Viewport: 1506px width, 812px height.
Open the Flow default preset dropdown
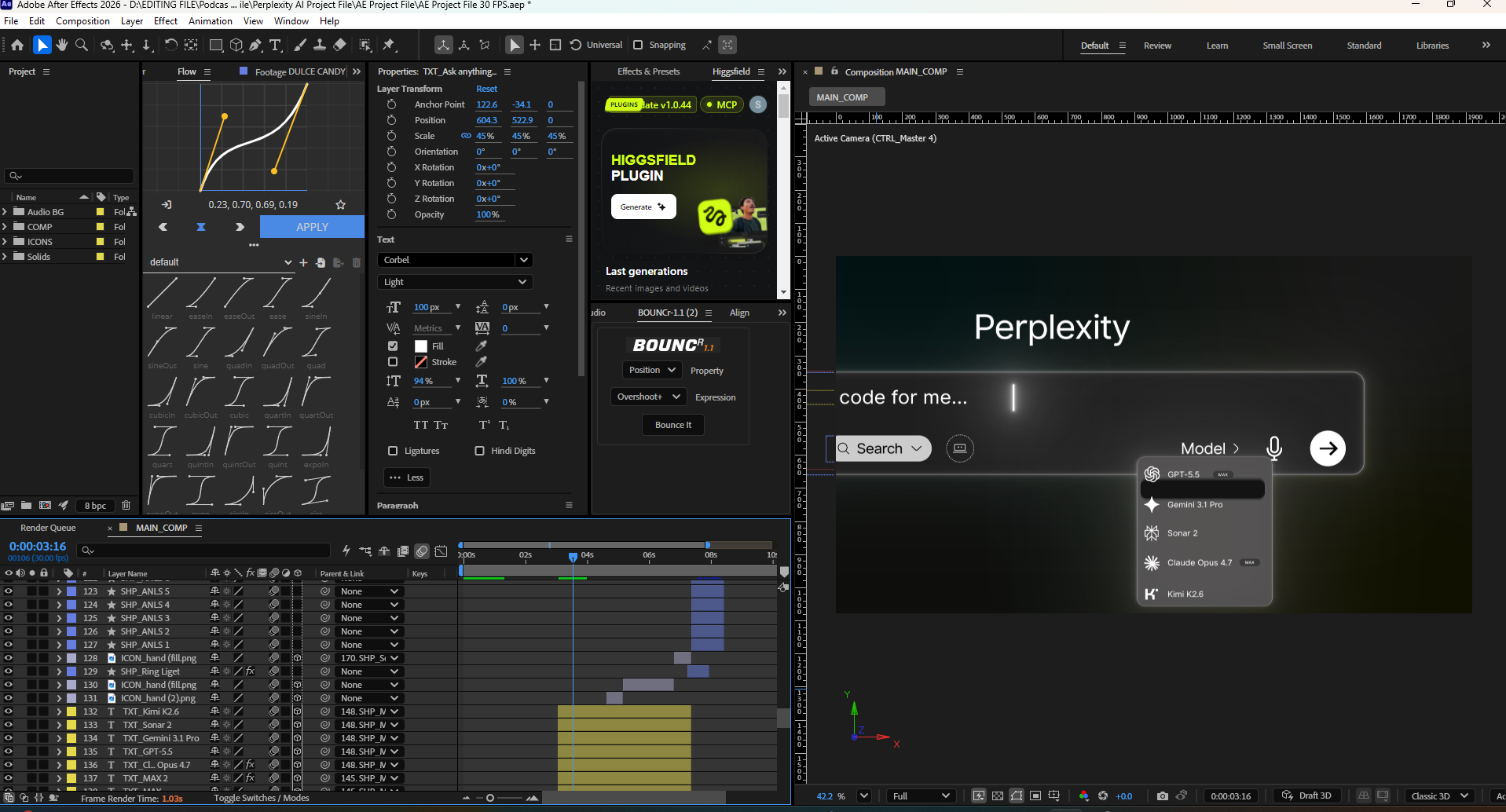coord(220,262)
